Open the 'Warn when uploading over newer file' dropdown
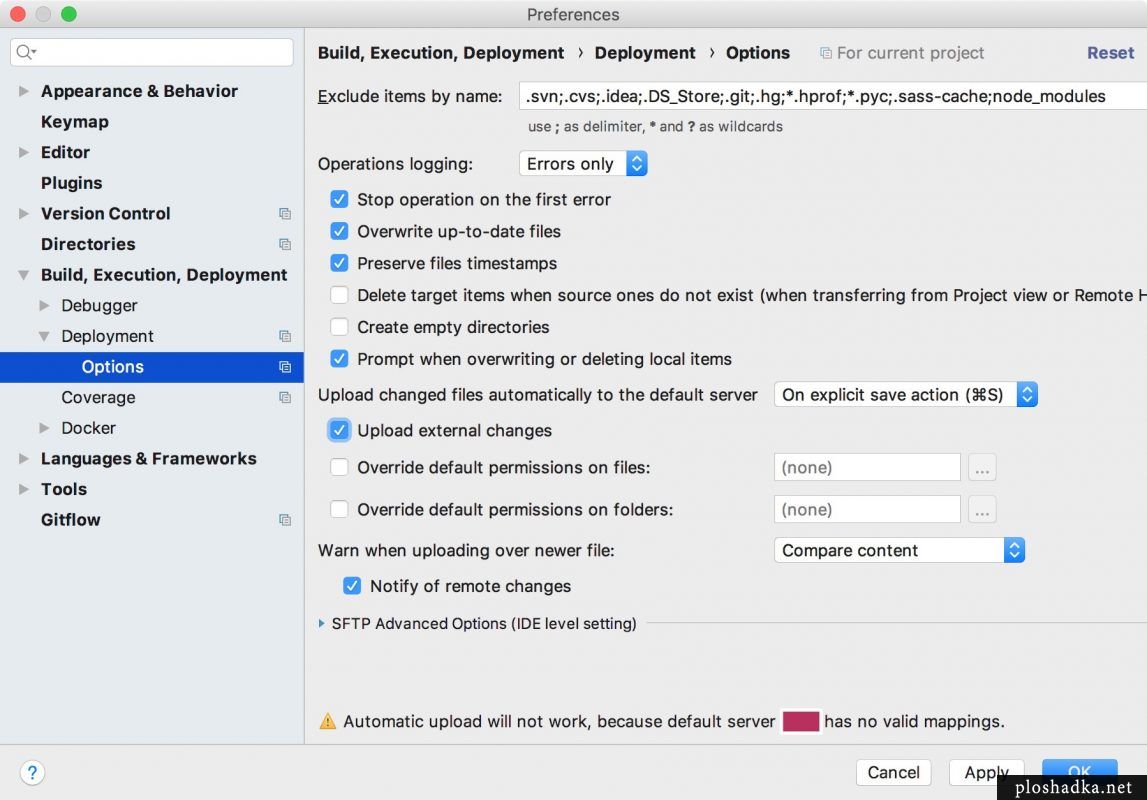The width and height of the screenshot is (1147, 800). pyautogui.click(x=1015, y=550)
